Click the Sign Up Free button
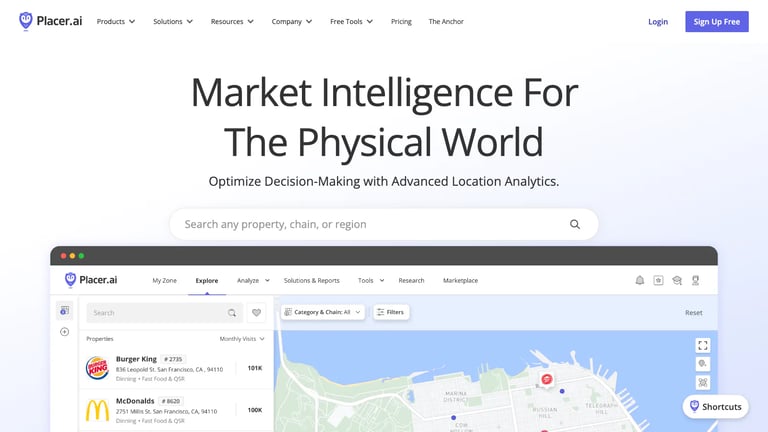 [717, 22]
